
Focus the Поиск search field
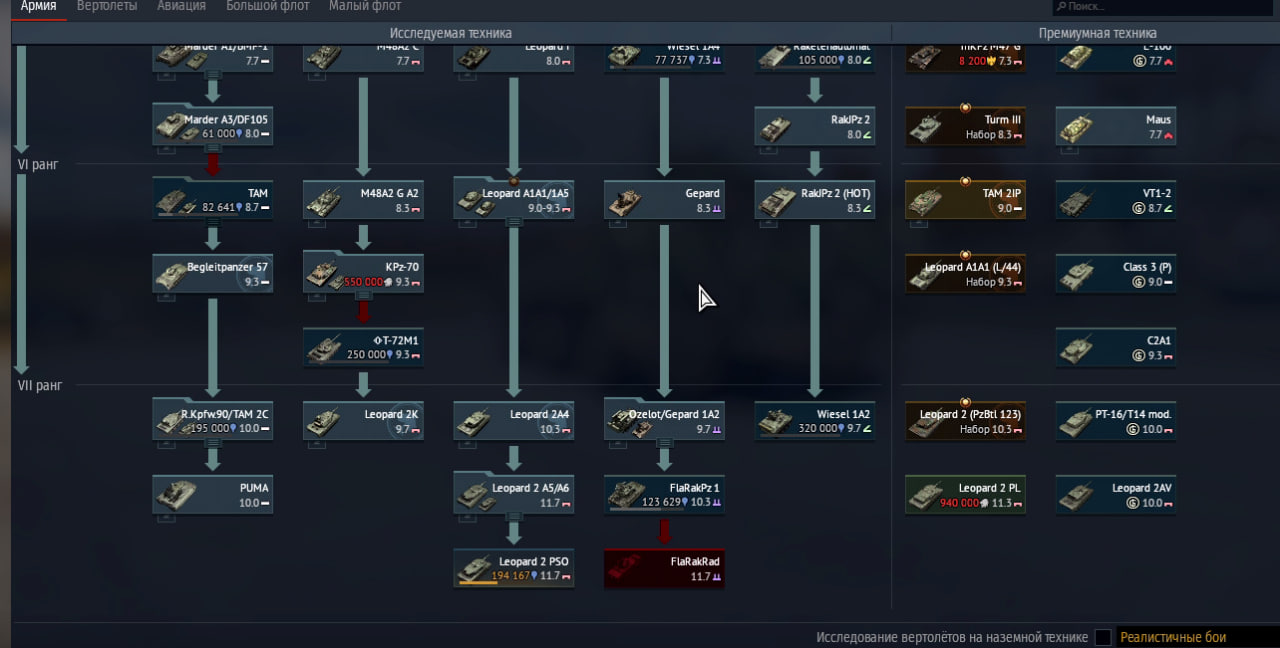[1163, 7]
